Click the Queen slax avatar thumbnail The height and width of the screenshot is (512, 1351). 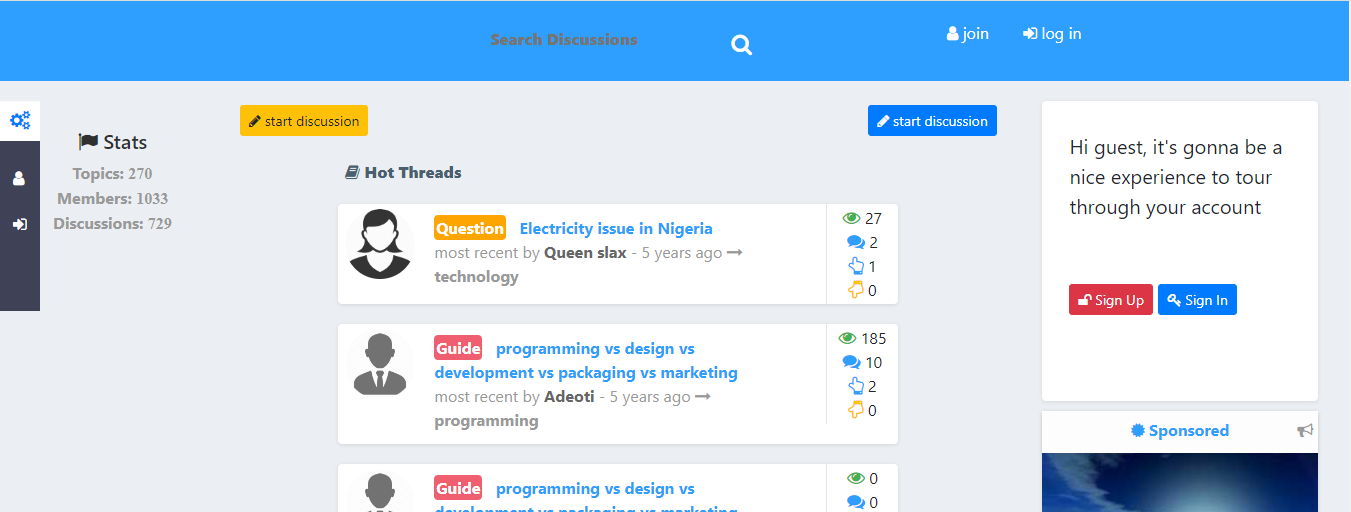[x=380, y=244]
